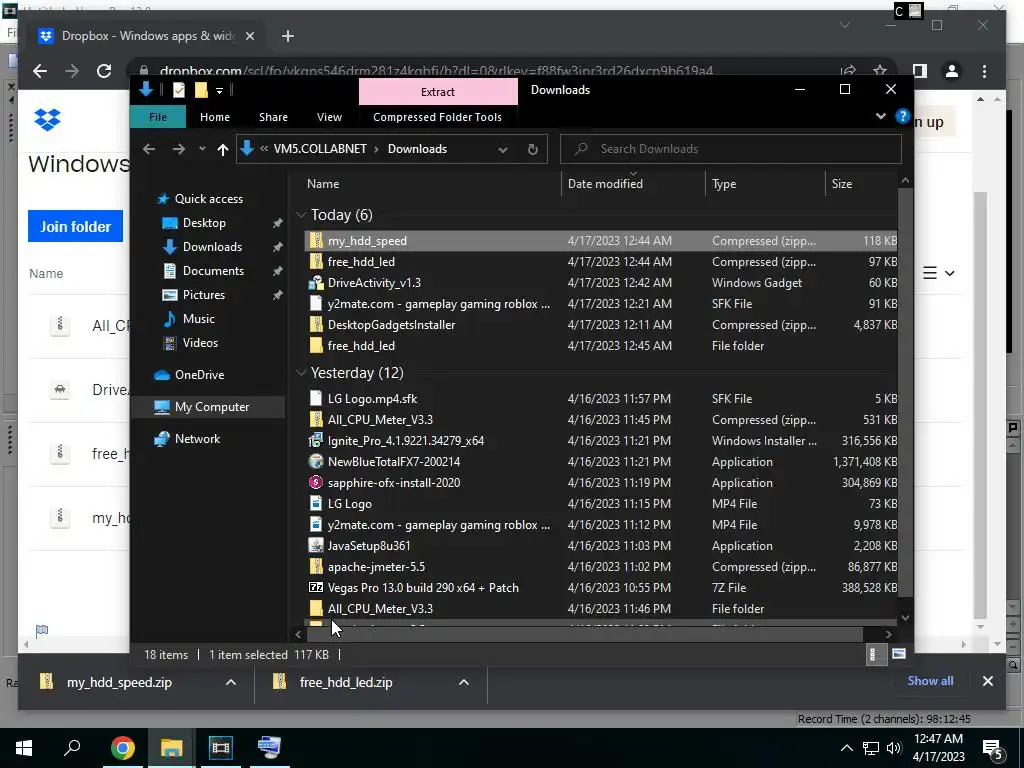Click New folder icon in quick access toolbar
The height and width of the screenshot is (768, 1024).
pos(201,90)
